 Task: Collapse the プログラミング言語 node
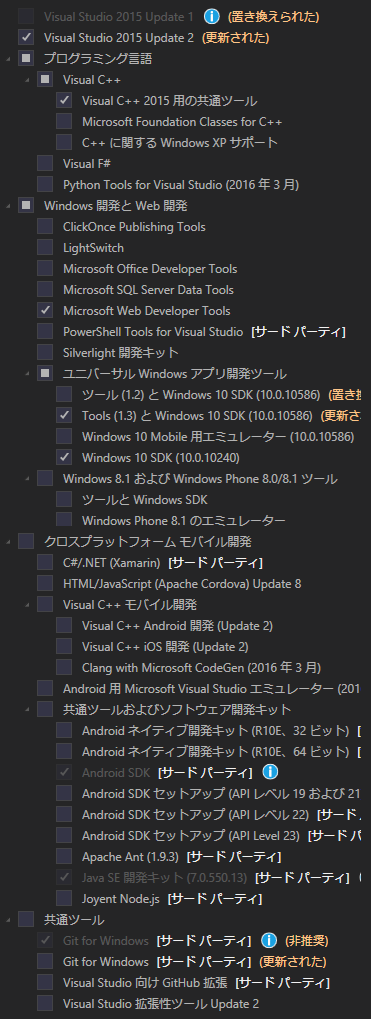[x=8, y=59]
